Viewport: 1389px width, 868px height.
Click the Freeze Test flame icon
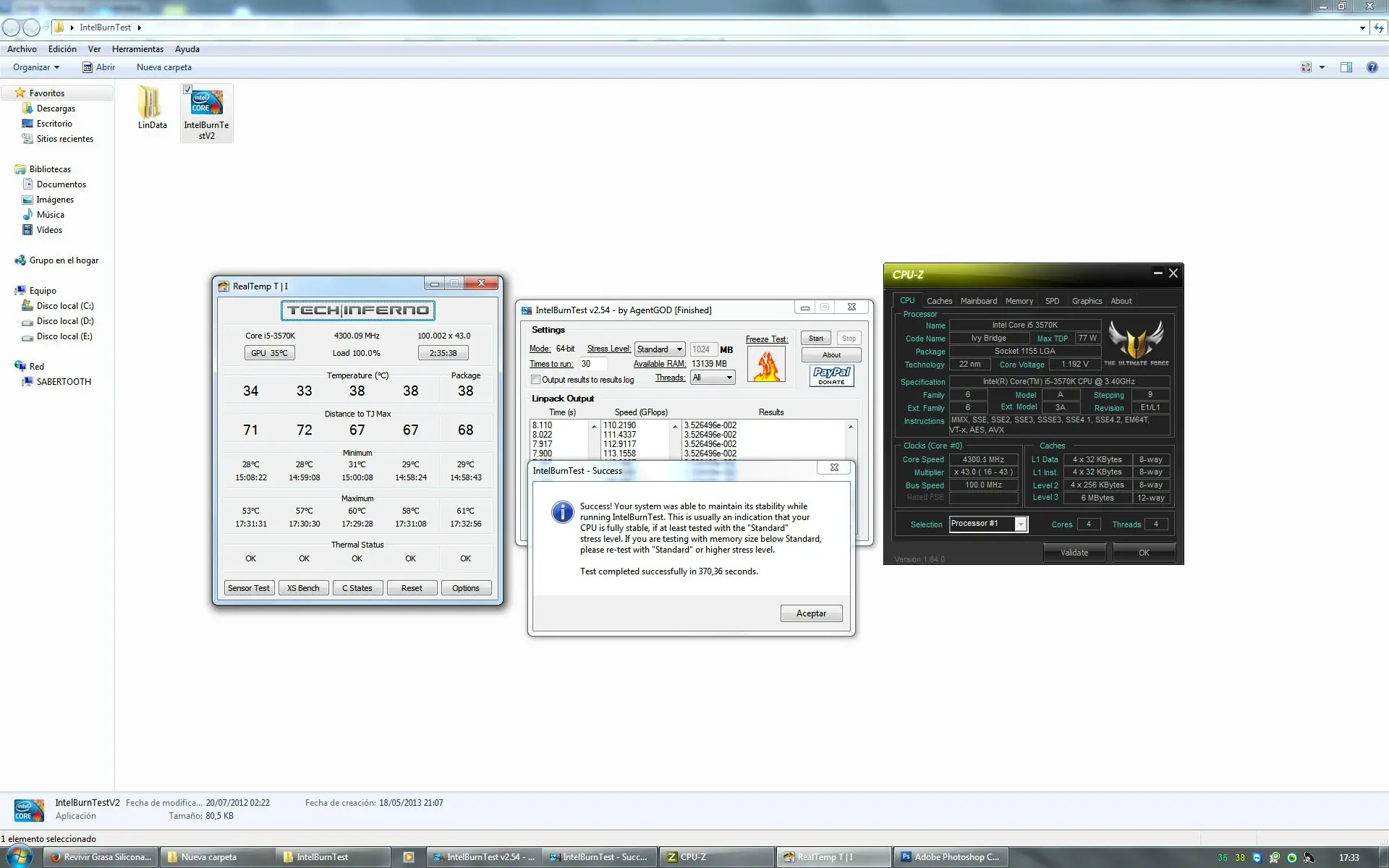pyautogui.click(x=766, y=365)
